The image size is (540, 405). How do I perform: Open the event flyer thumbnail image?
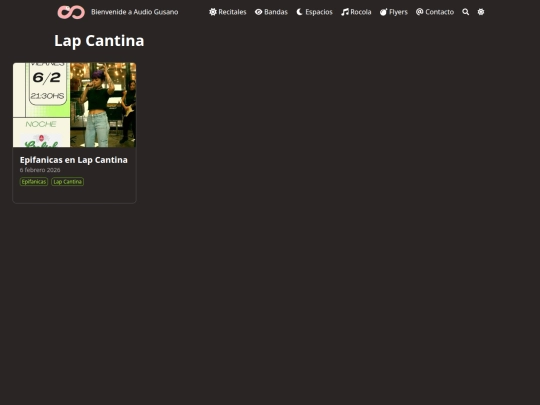pos(74,105)
